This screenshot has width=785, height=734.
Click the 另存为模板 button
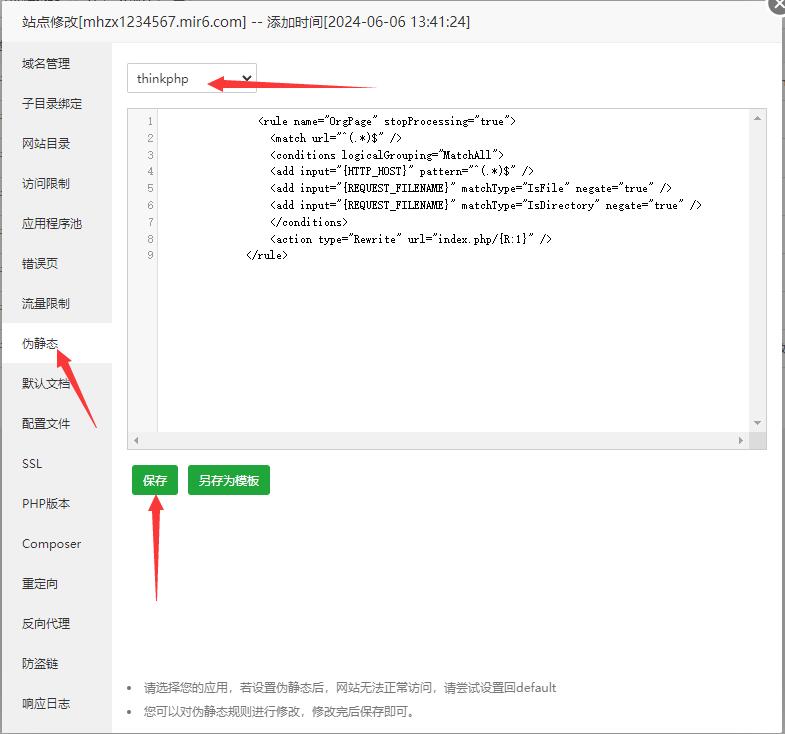point(228,480)
